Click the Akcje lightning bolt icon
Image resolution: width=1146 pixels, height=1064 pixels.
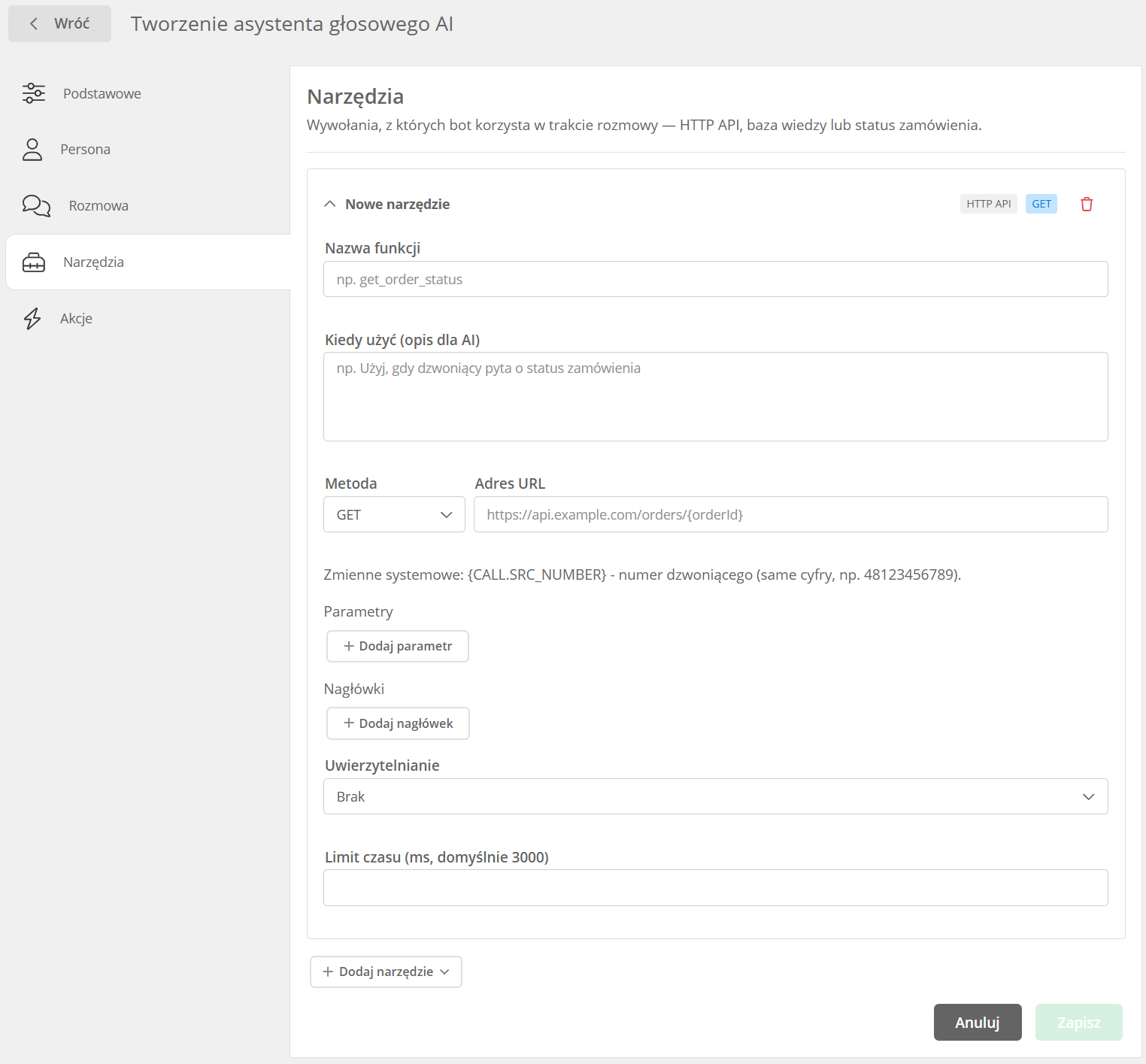[x=32, y=318]
